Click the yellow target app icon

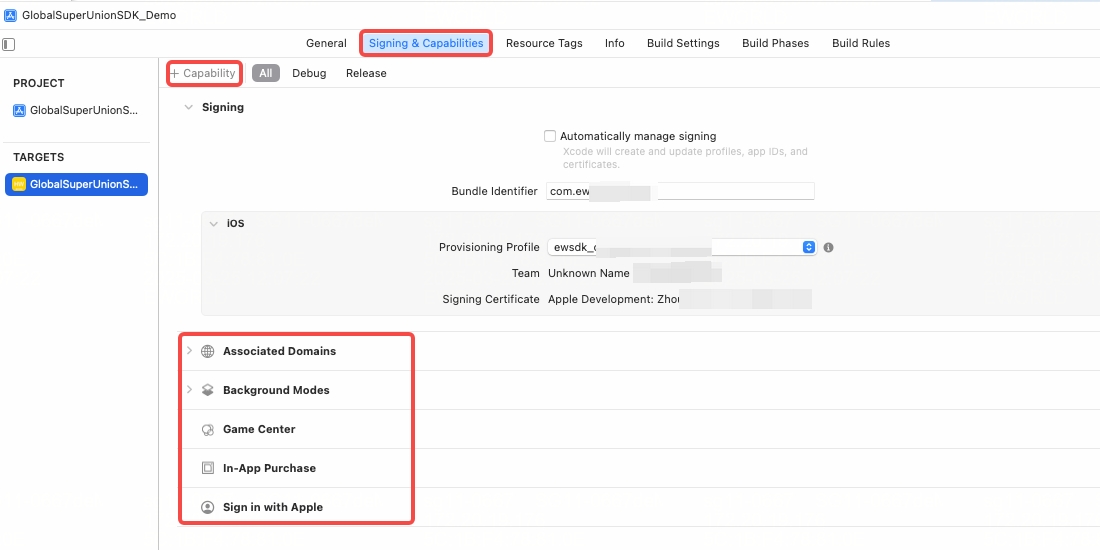pyautogui.click(x=19, y=185)
